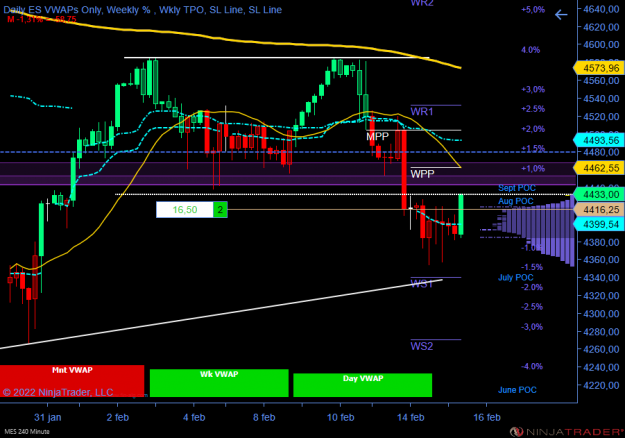The width and height of the screenshot is (625, 438).
Task: Select the 4493,56 cyan price tag
Action: [599, 140]
